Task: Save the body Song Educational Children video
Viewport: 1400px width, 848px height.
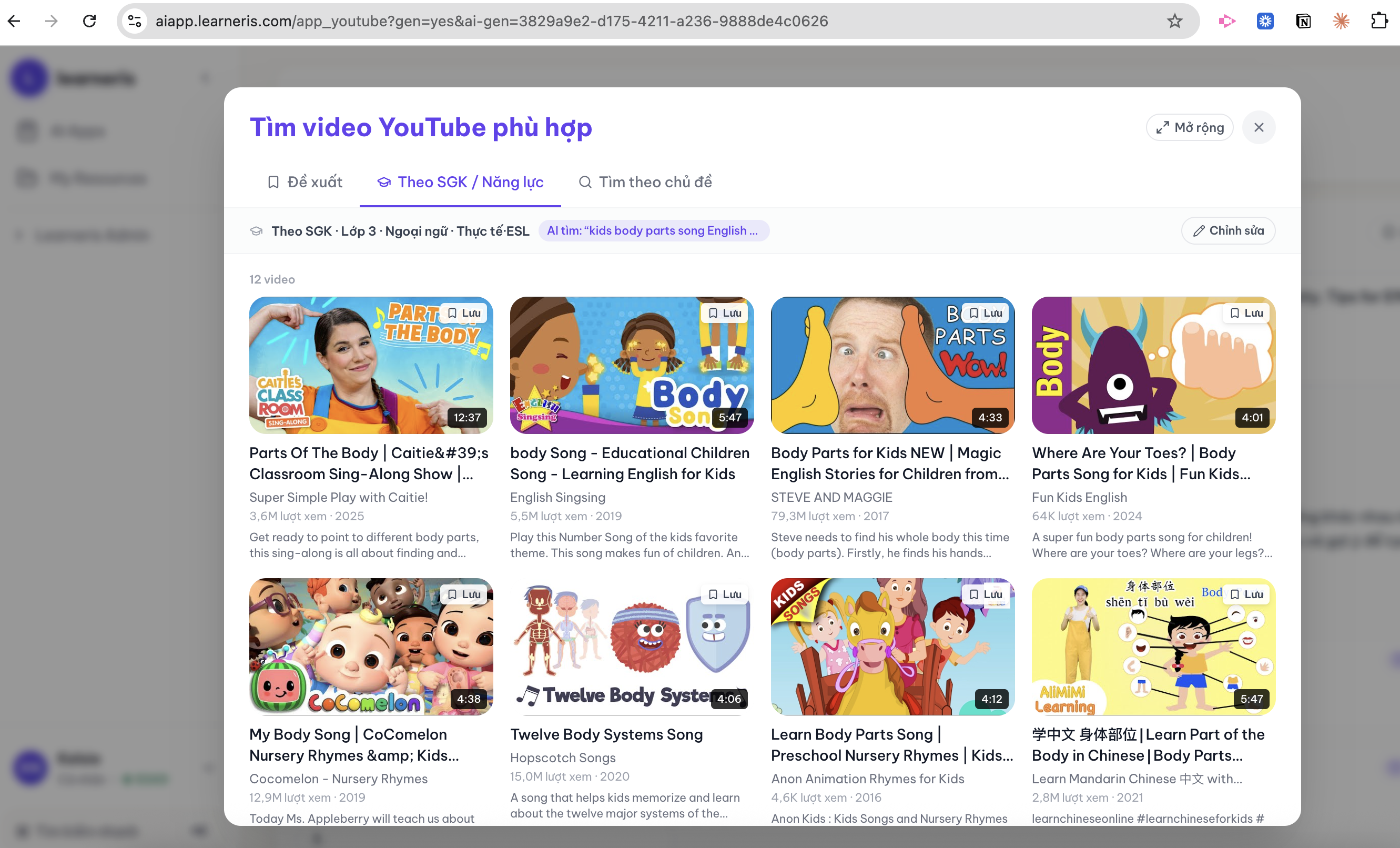Action: (x=724, y=313)
